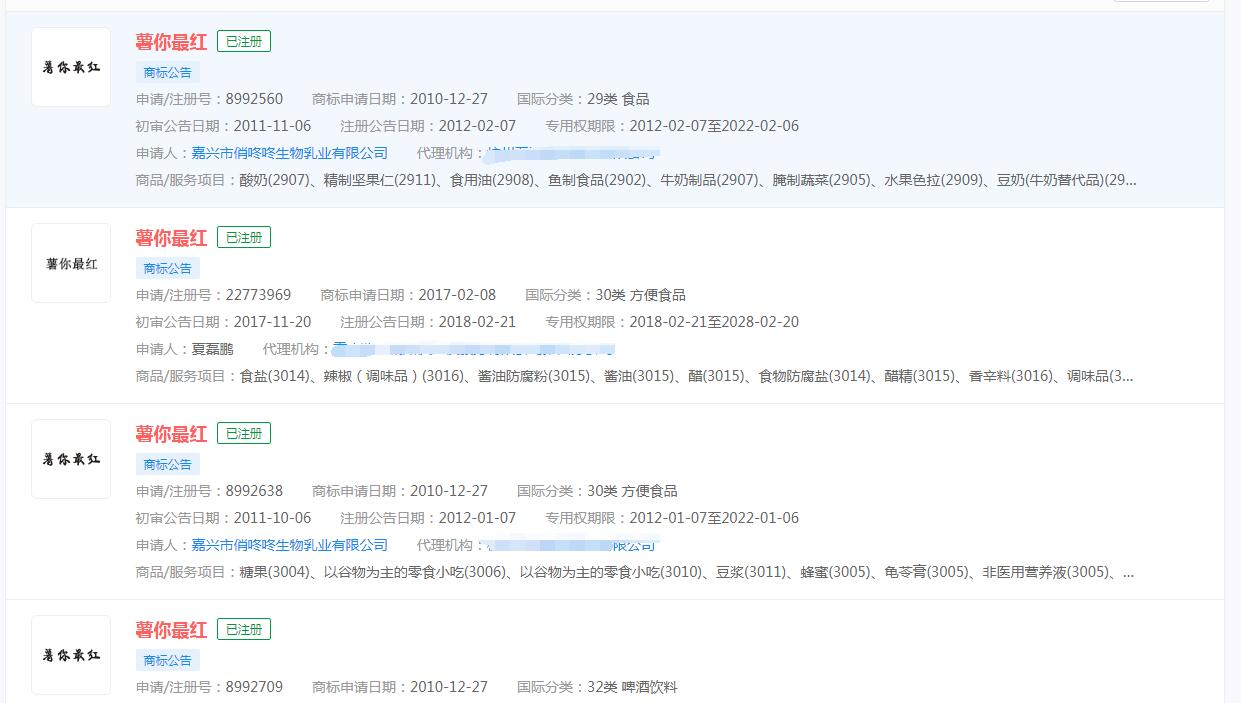1241x703 pixels.
Task: Open trademark thumbnail for registration 8992638
Action: 71,459
